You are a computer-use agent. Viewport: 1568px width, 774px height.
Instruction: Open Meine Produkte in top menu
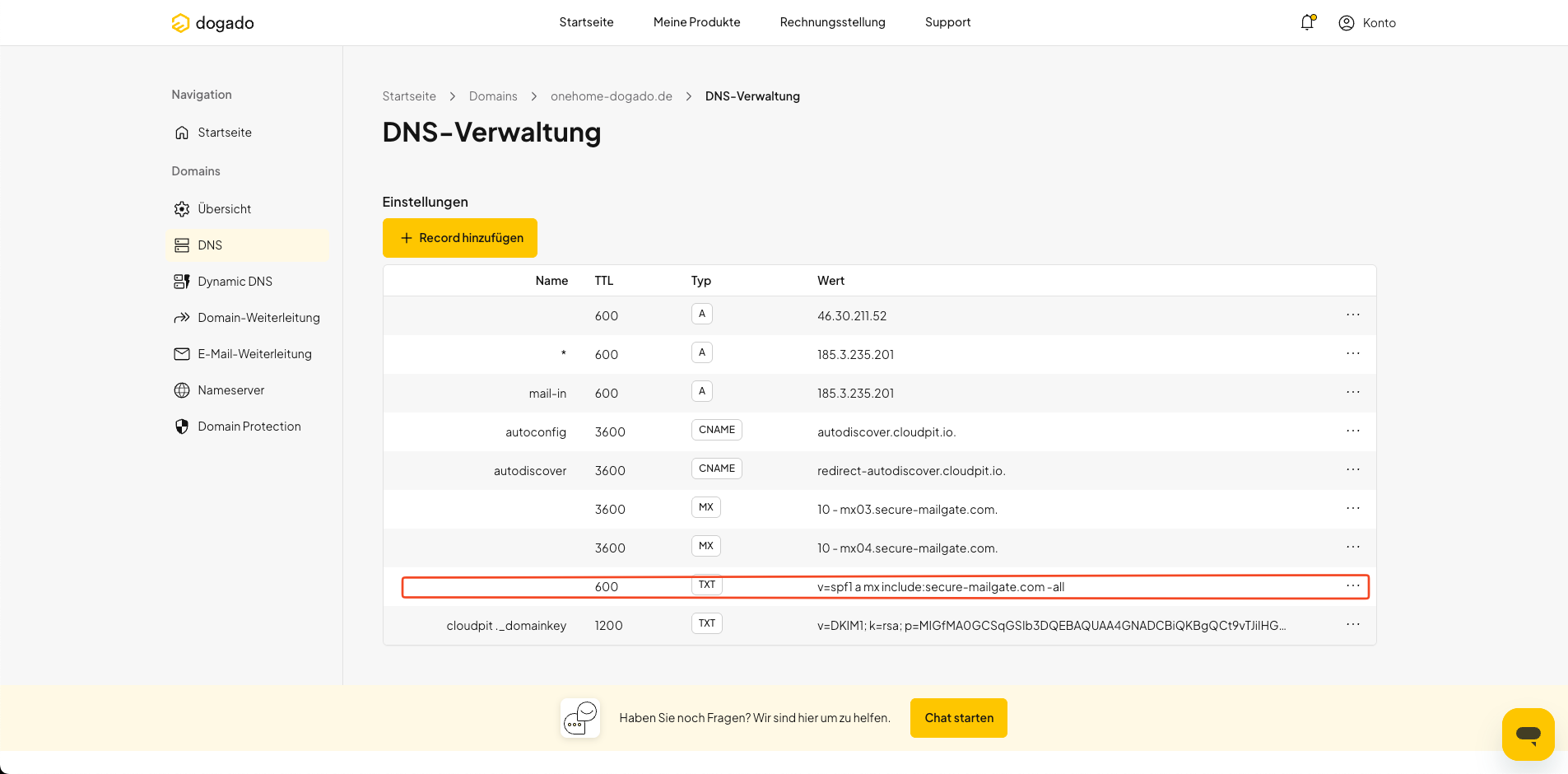point(696,22)
